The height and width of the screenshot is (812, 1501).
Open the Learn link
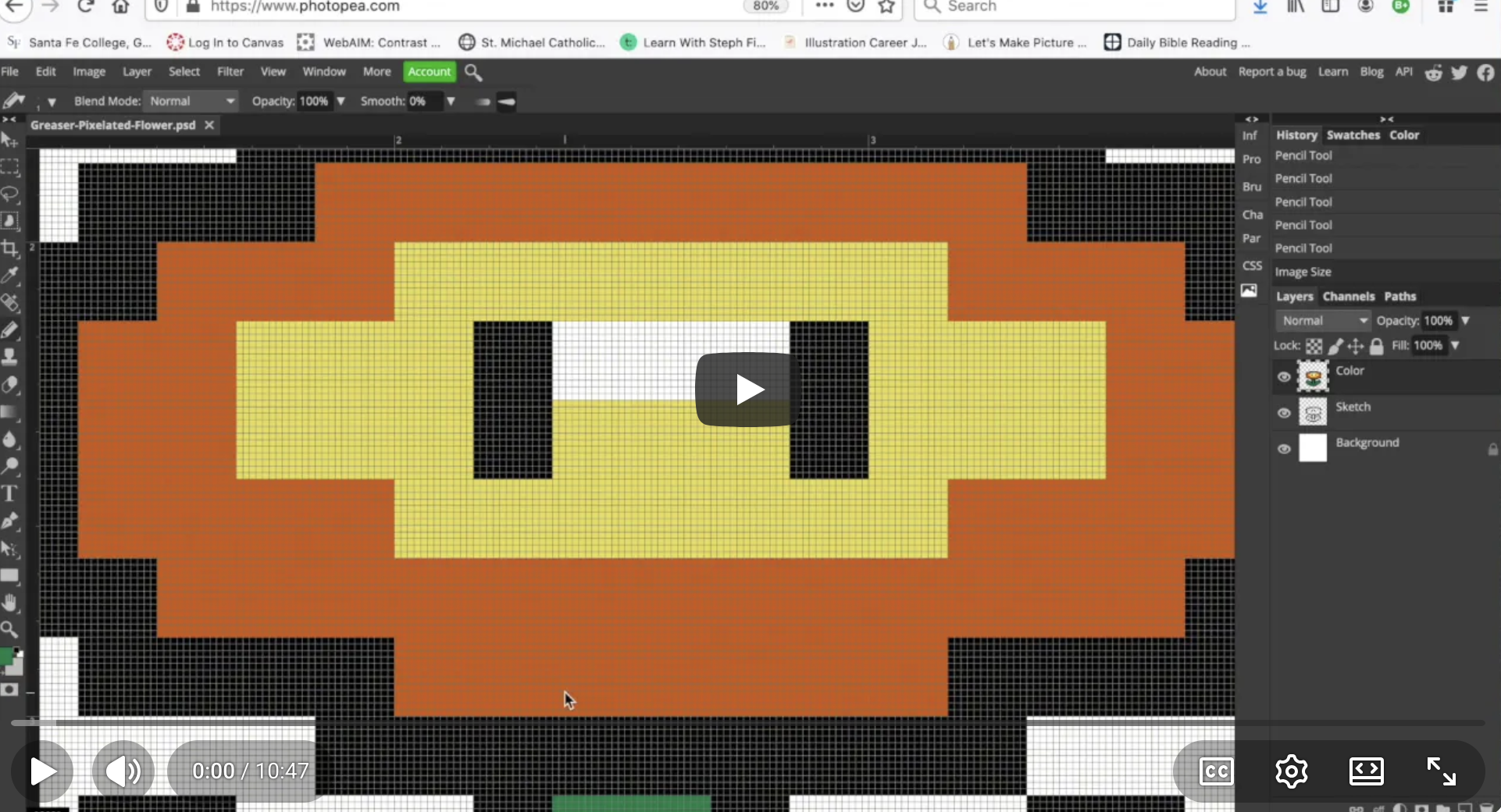(x=1333, y=72)
